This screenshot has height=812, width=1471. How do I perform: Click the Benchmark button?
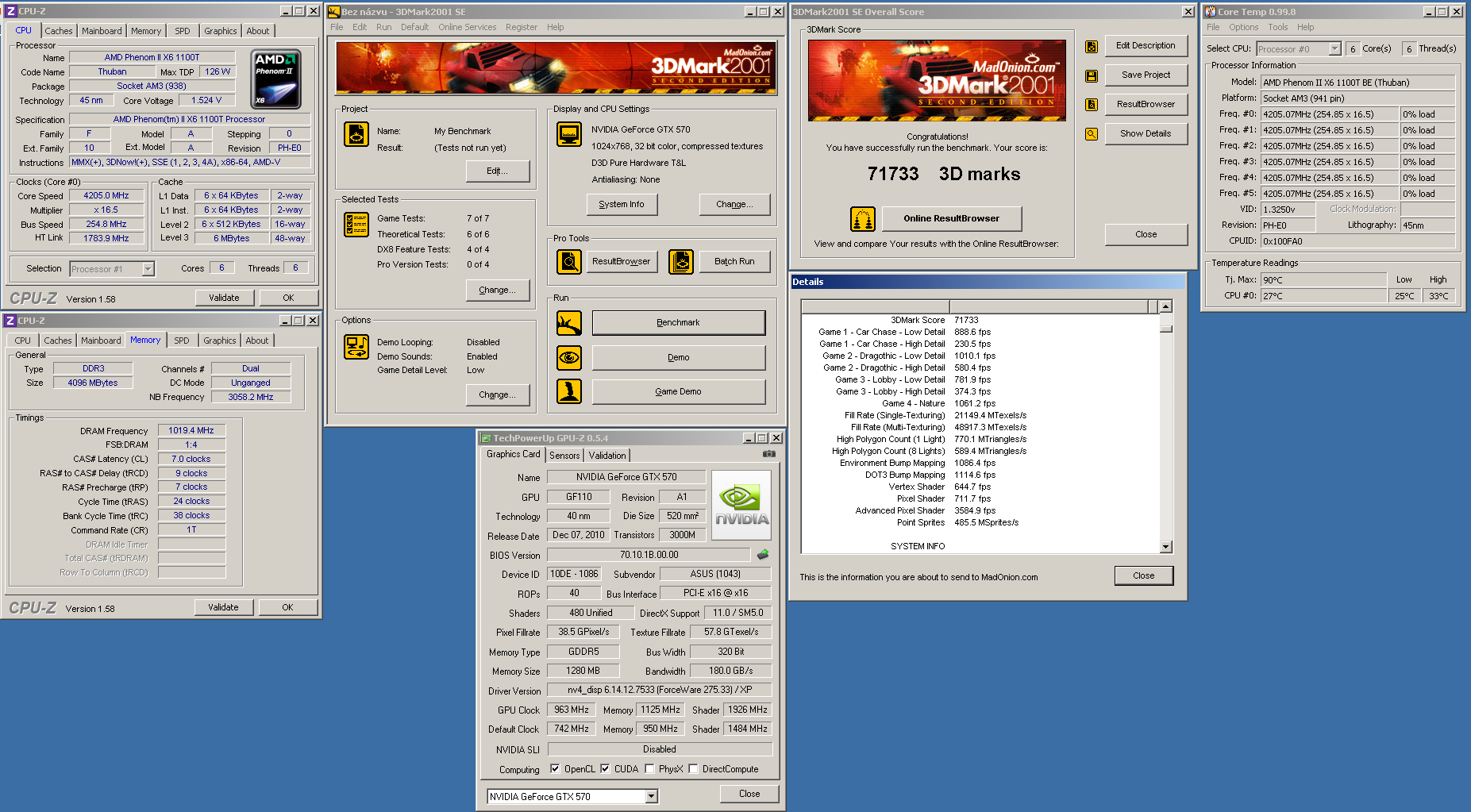coord(679,323)
